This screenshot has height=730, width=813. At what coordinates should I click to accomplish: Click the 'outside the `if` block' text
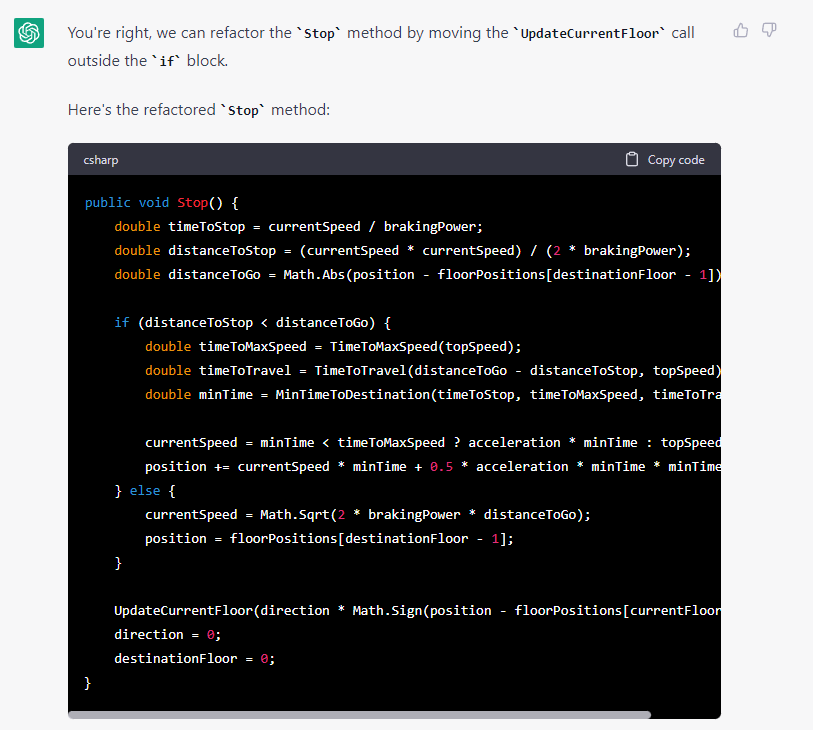(148, 61)
